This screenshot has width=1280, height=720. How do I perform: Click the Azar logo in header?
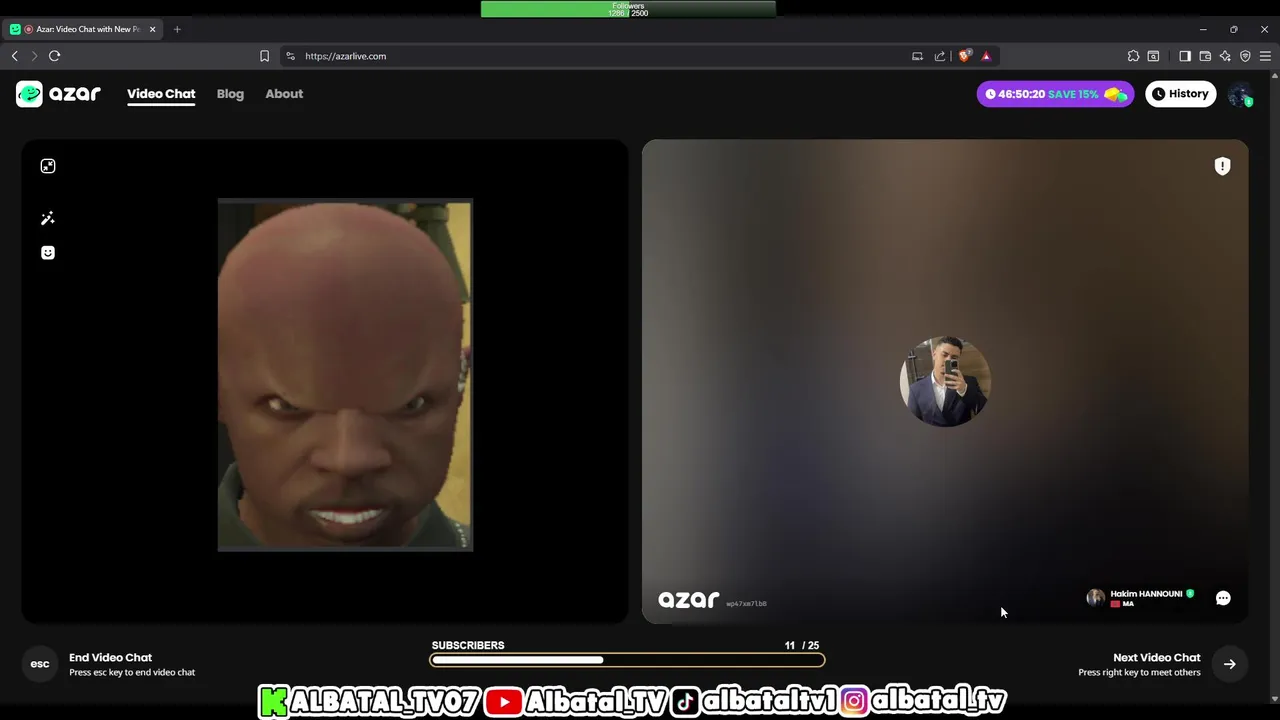tap(58, 94)
